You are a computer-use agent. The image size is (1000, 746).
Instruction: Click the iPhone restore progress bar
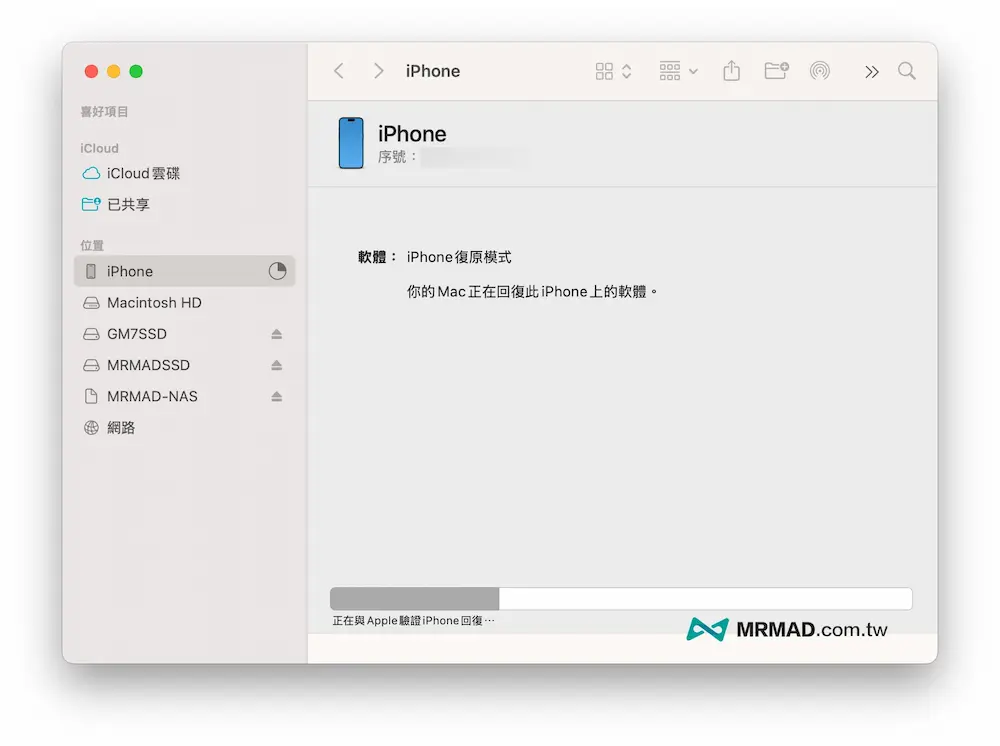(x=620, y=598)
